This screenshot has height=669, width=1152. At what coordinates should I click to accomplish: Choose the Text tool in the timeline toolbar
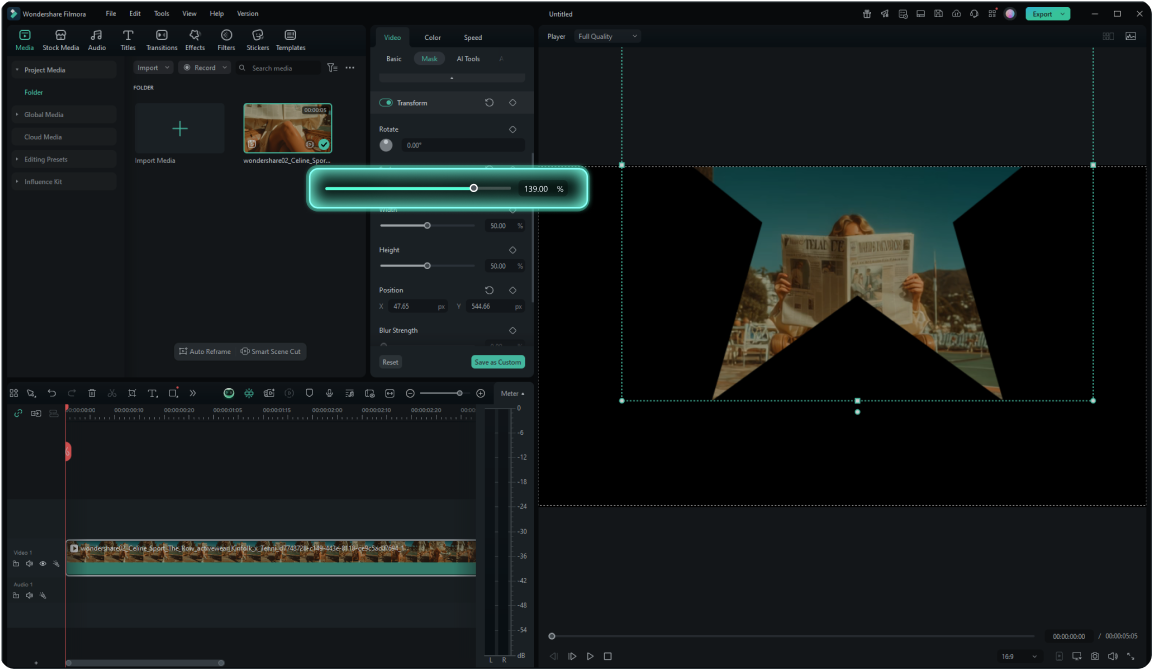(153, 394)
